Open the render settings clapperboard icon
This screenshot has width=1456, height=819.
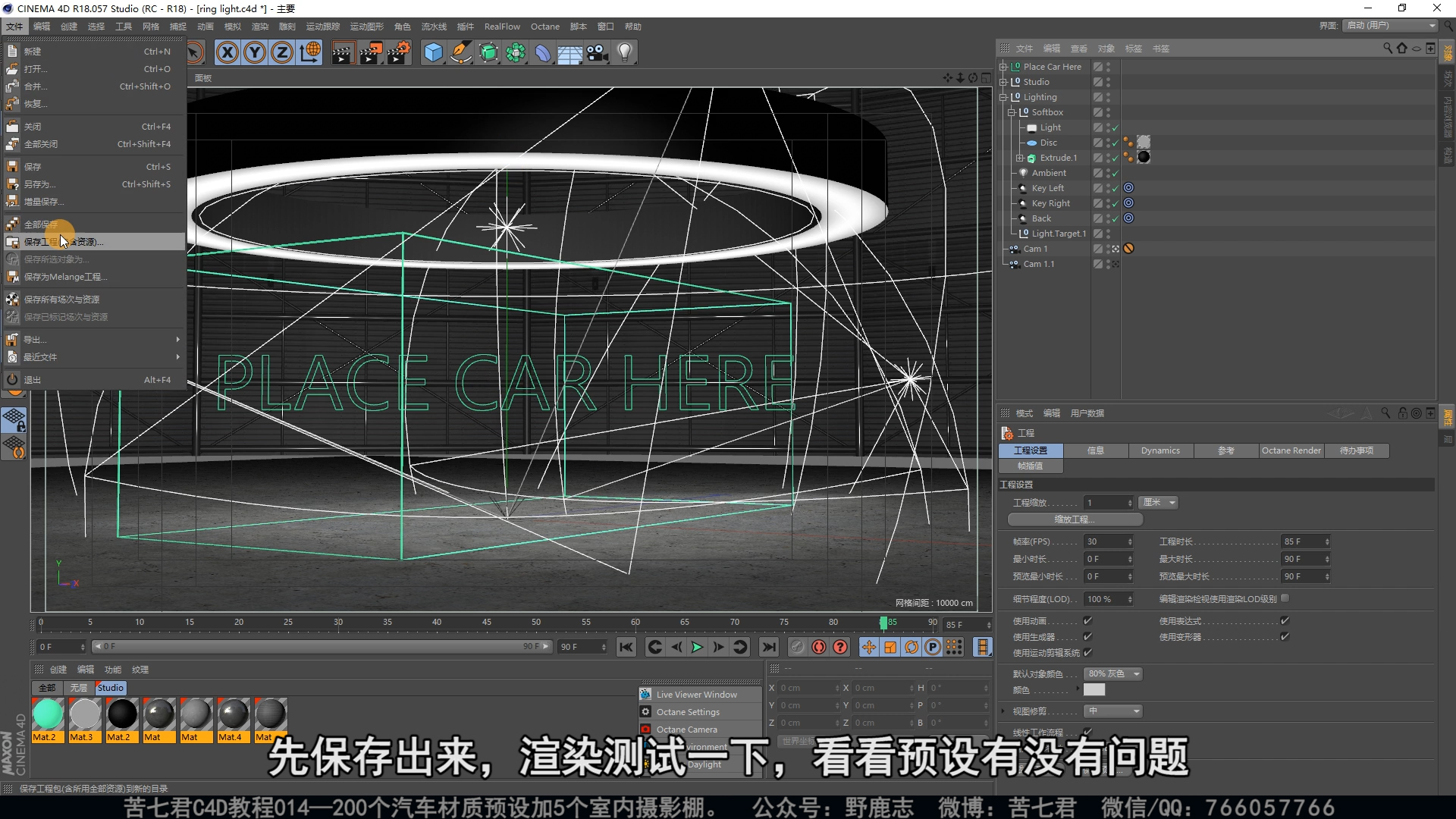(x=398, y=52)
